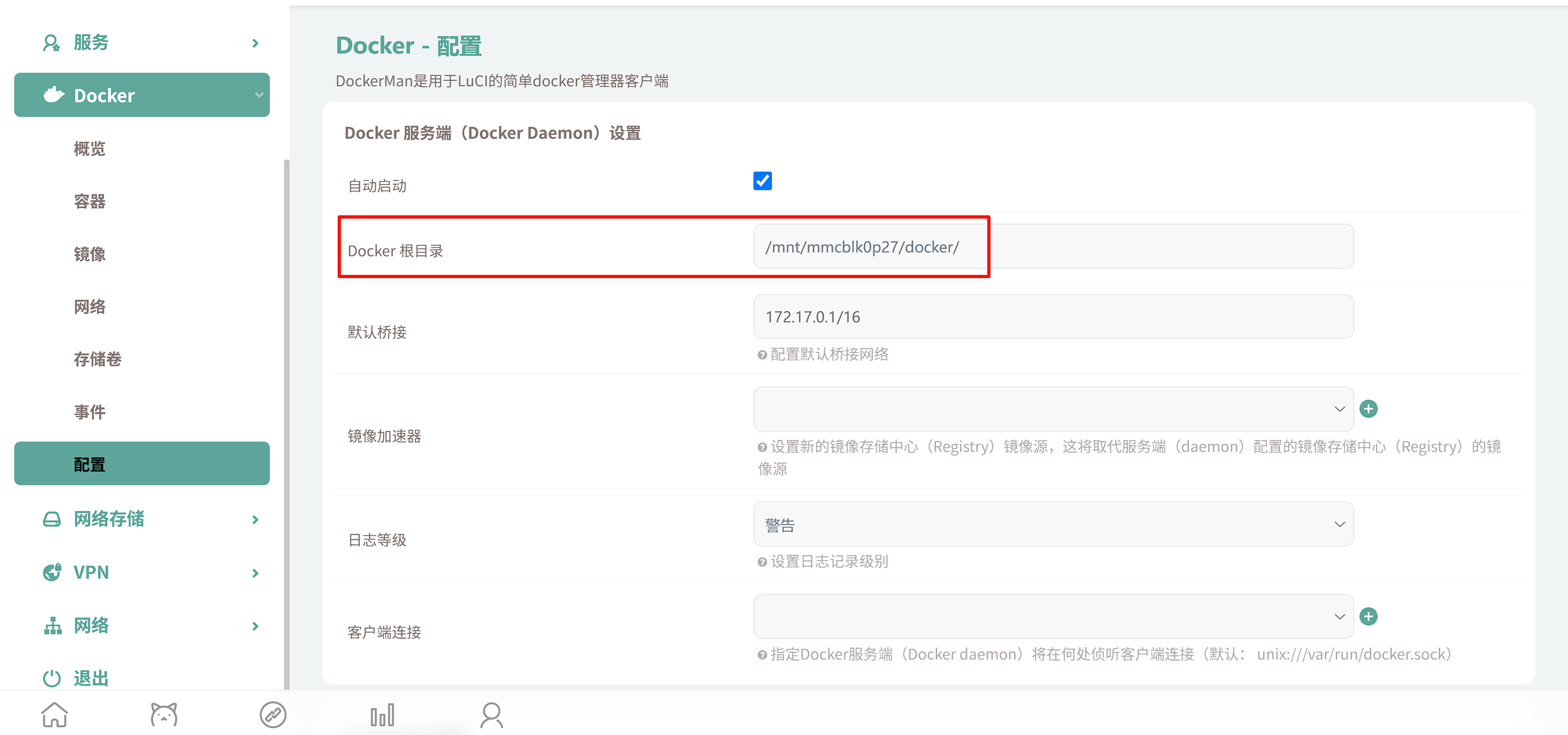Image resolution: width=1568 pixels, height=735 pixels.
Task: Open the 日志等级 dropdown showing 警告
Action: 1053,524
